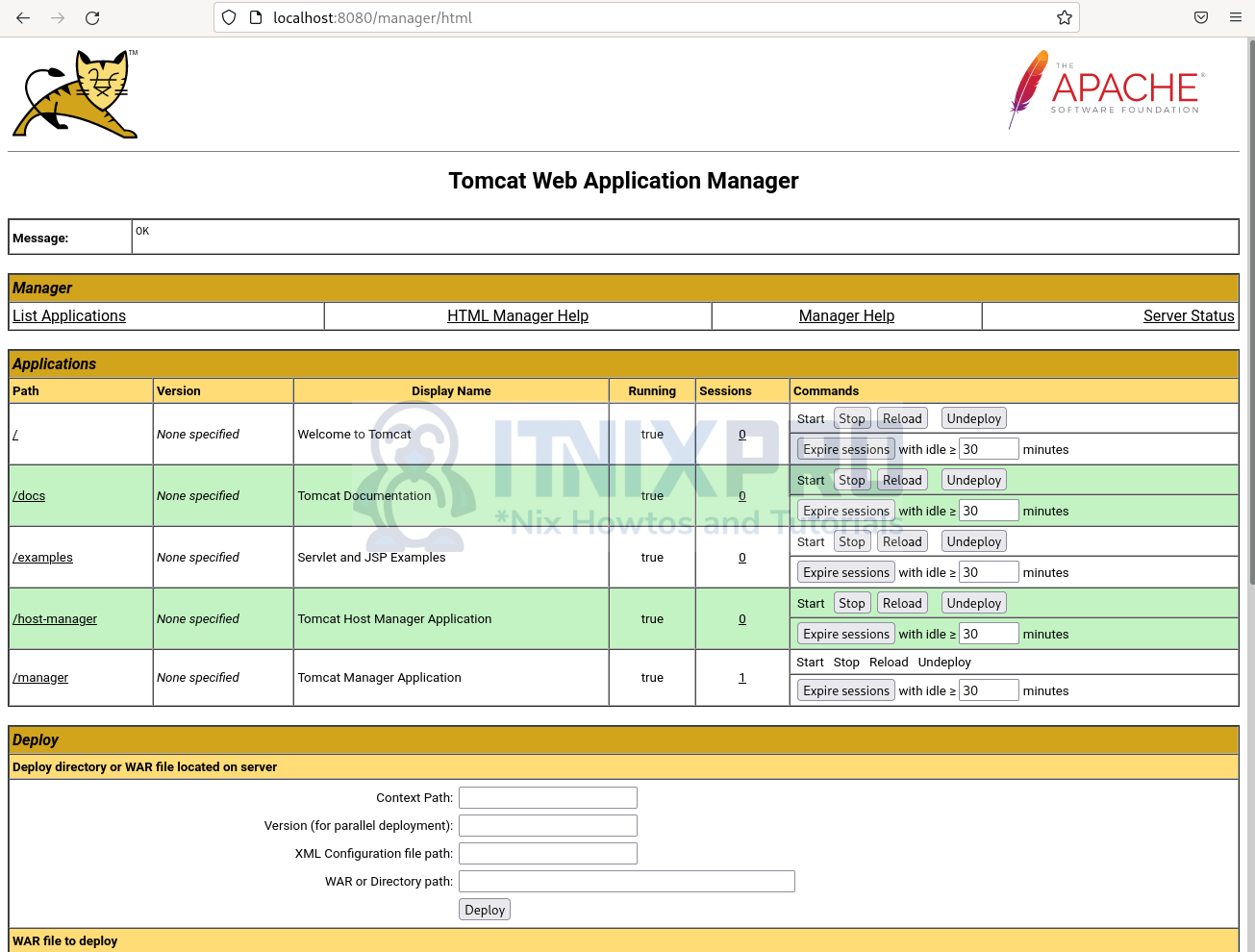1255x952 pixels.
Task: Reload the page with the refresh icon
Action: pos(92,17)
